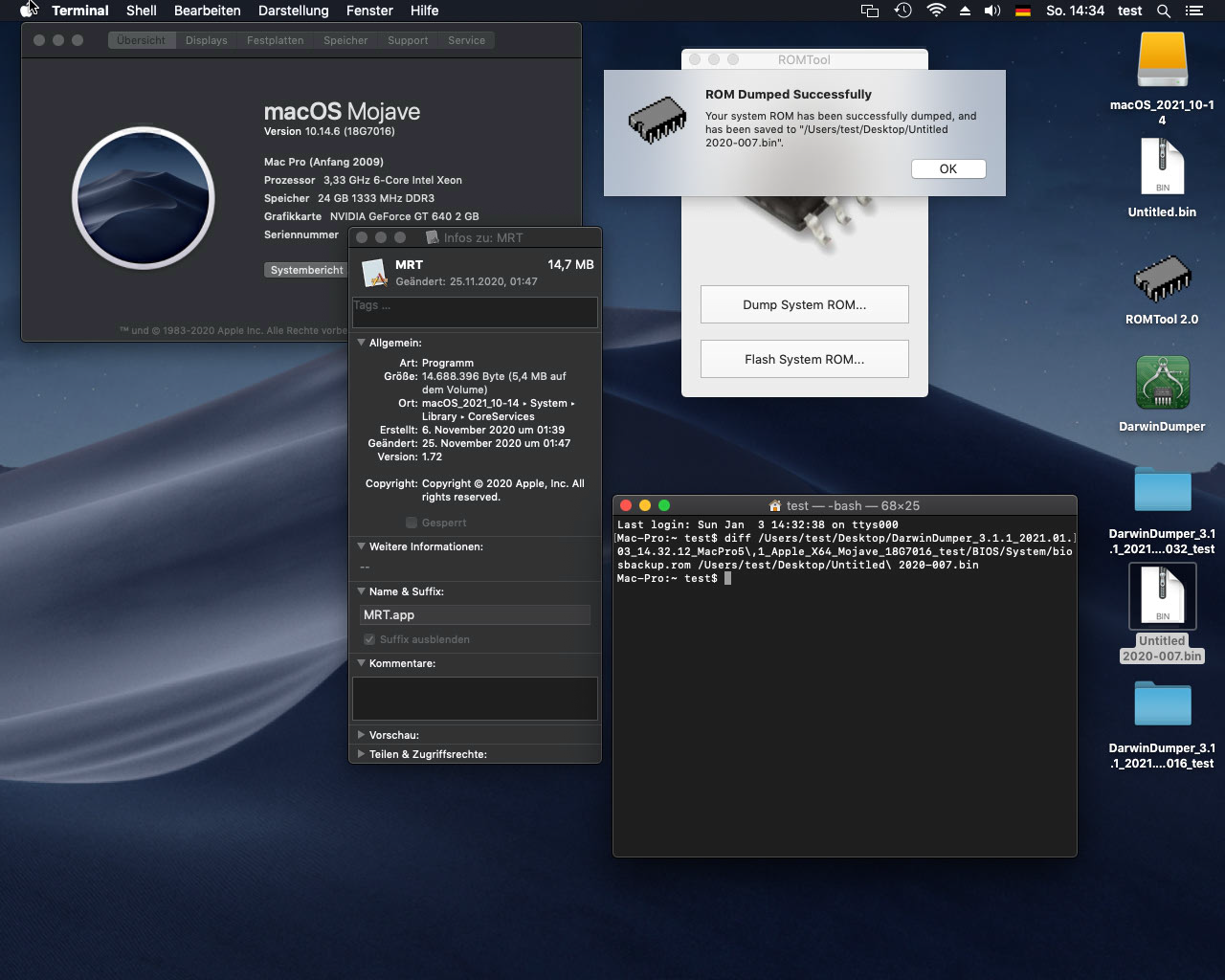1225x980 pixels.
Task: Click the MRT.app name field
Action: pos(475,615)
